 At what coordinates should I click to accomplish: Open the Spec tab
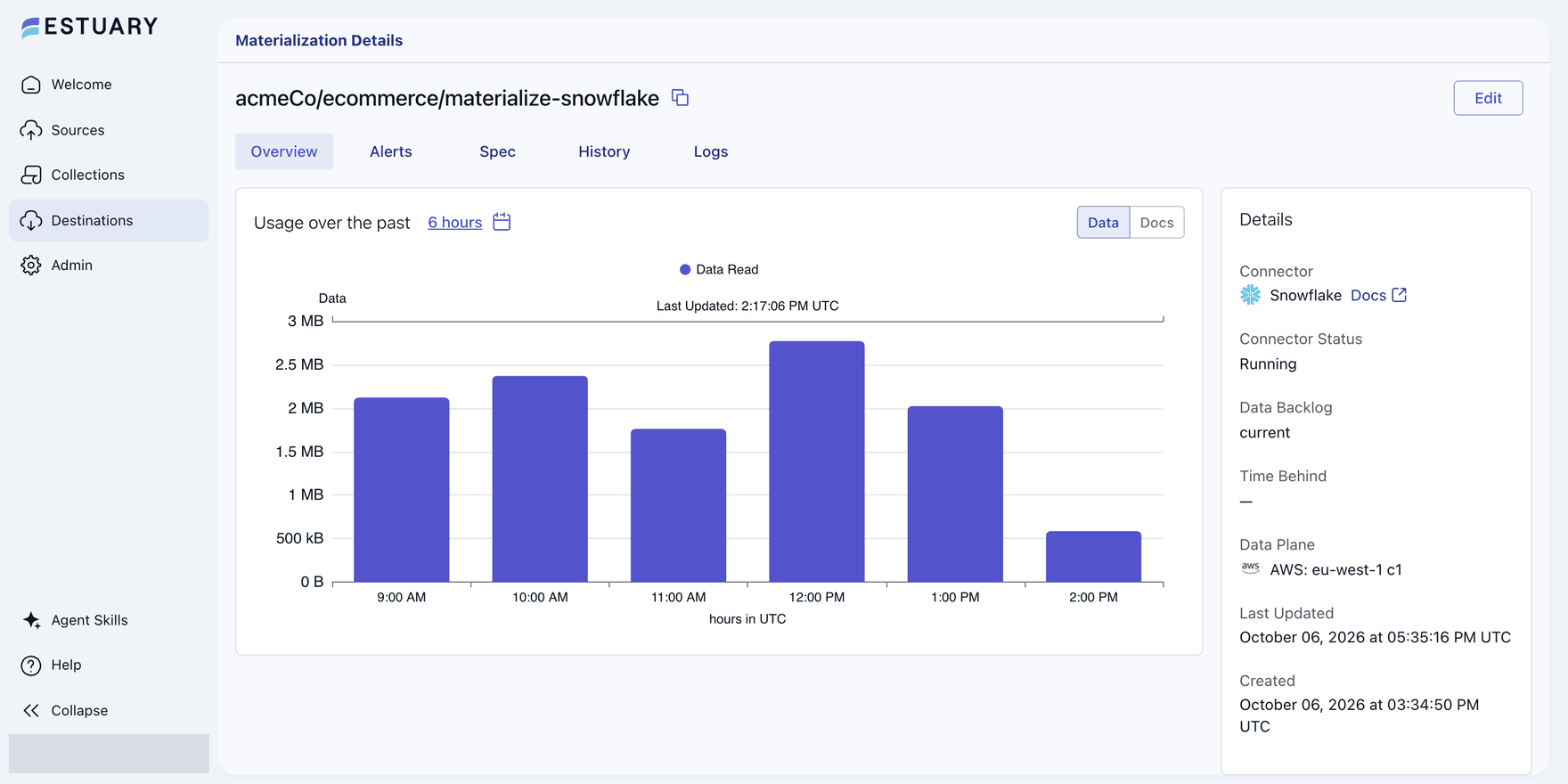[x=497, y=151]
